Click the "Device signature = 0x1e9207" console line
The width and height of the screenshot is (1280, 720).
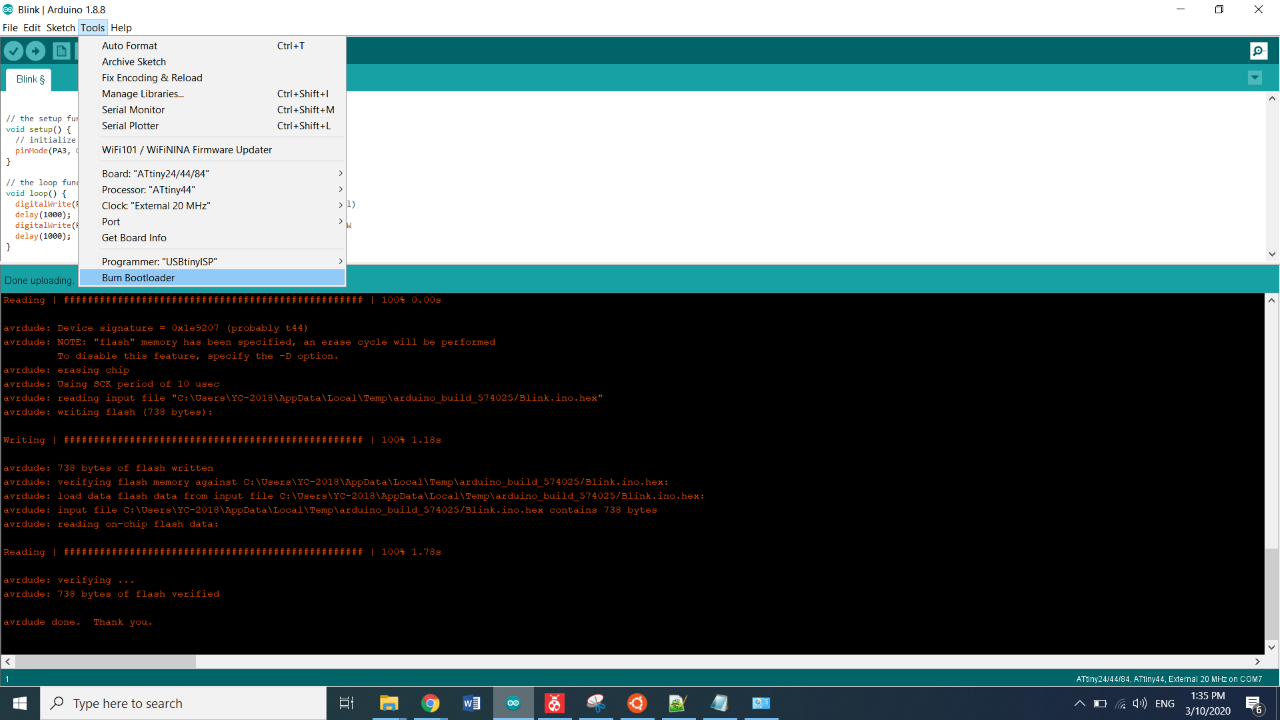155,328
